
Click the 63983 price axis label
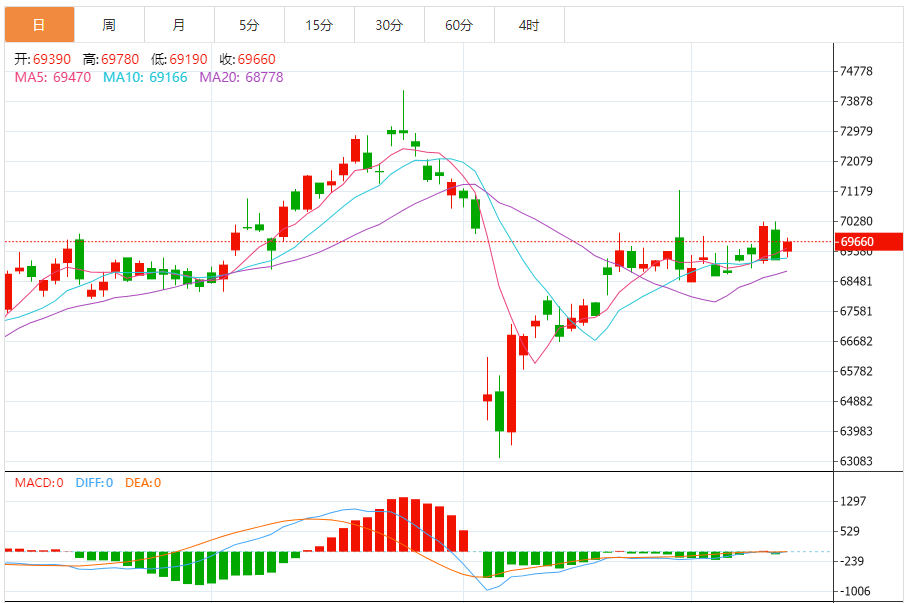[x=856, y=431]
